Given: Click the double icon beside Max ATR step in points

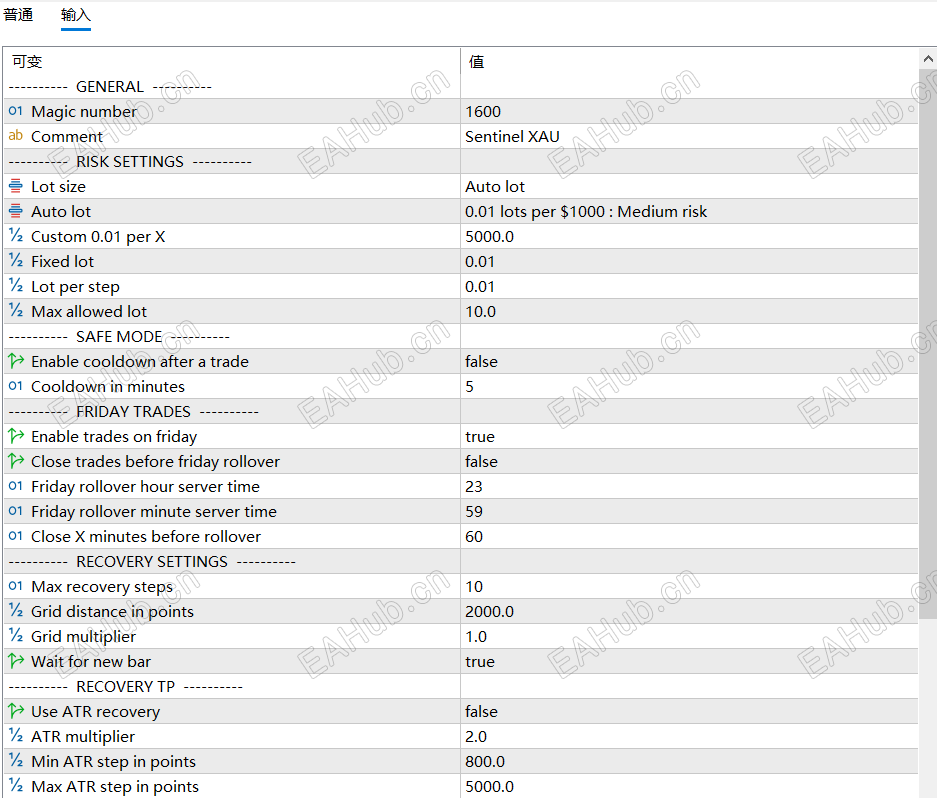Looking at the screenshot, I should pyautogui.click(x=16, y=786).
